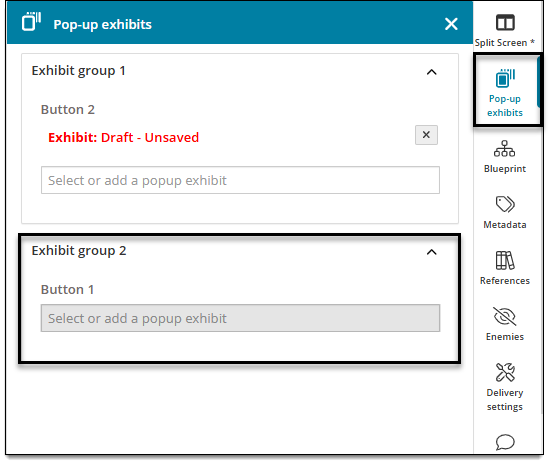Screen dimensions: 549x465
Task: Click the pop-up exhibits header icon
Action: point(32,22)
